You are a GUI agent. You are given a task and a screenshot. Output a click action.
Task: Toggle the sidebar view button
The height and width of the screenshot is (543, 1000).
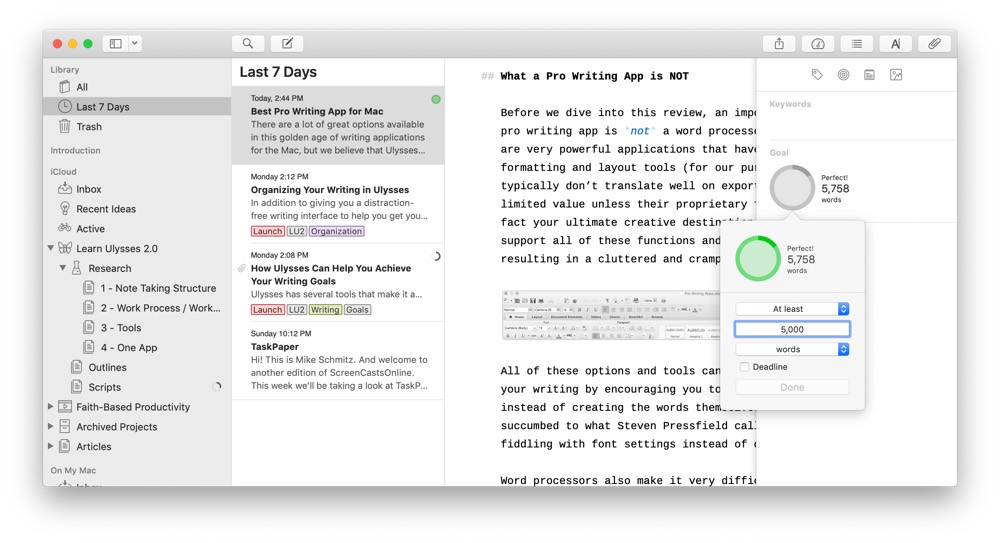pyautogui.click(x=115, y=43)
